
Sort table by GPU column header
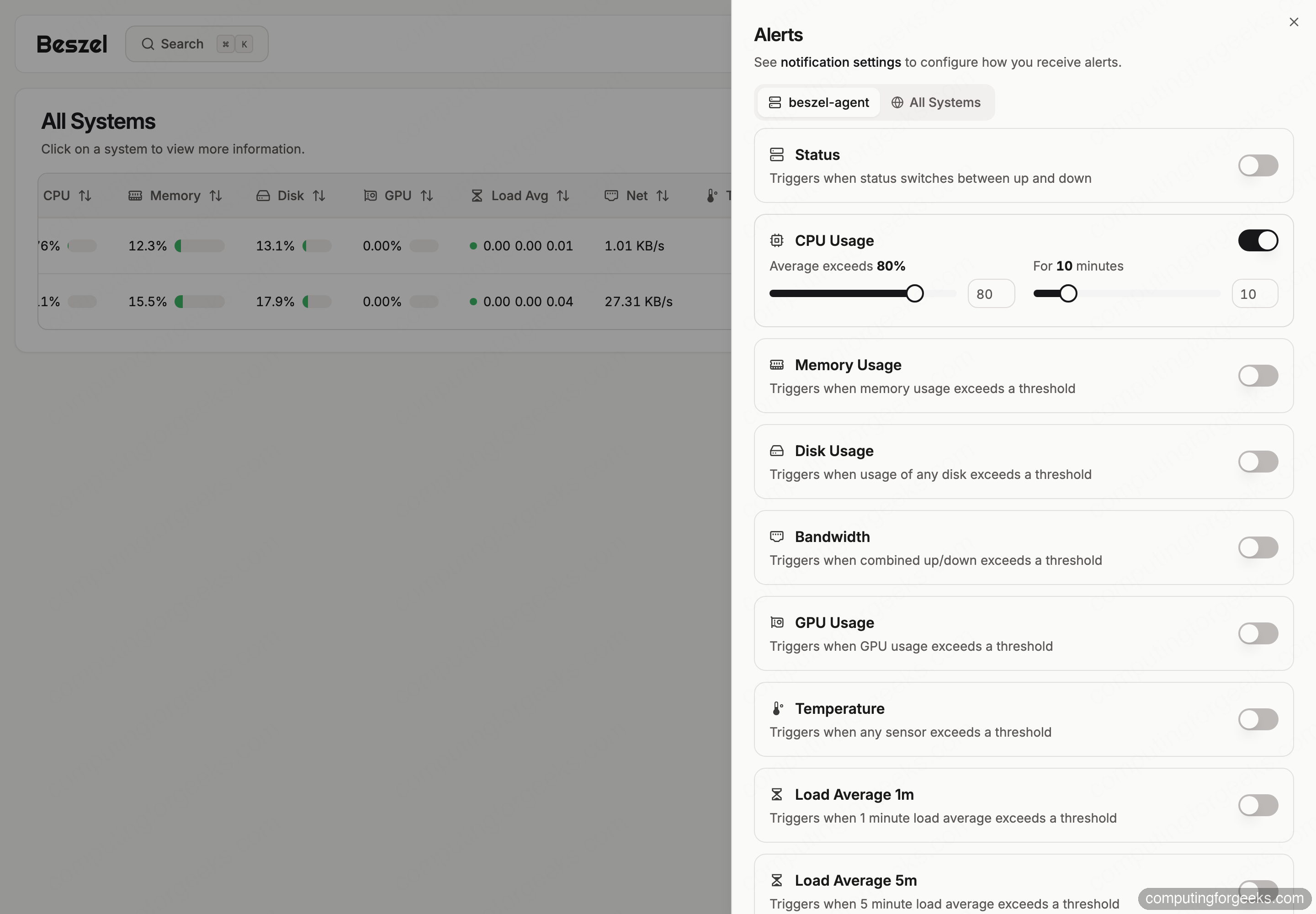398,196
